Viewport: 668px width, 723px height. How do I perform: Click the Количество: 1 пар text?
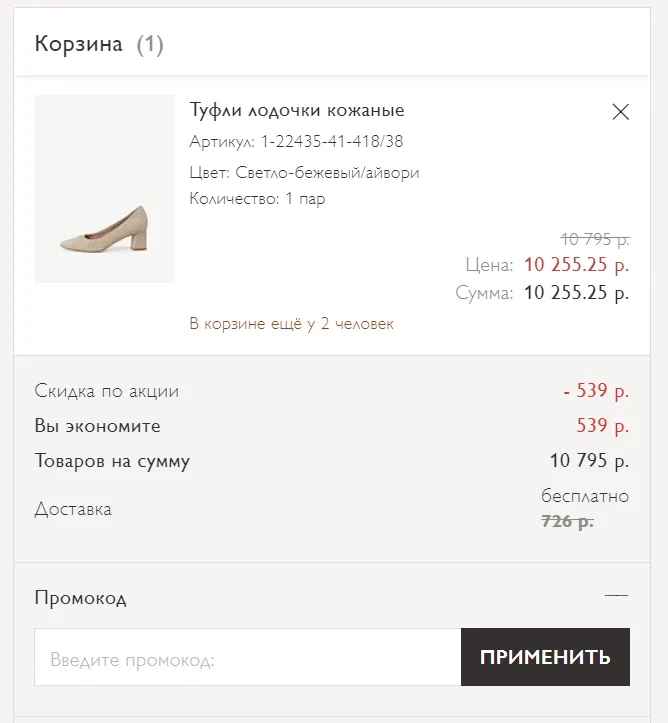pos(257,199)
